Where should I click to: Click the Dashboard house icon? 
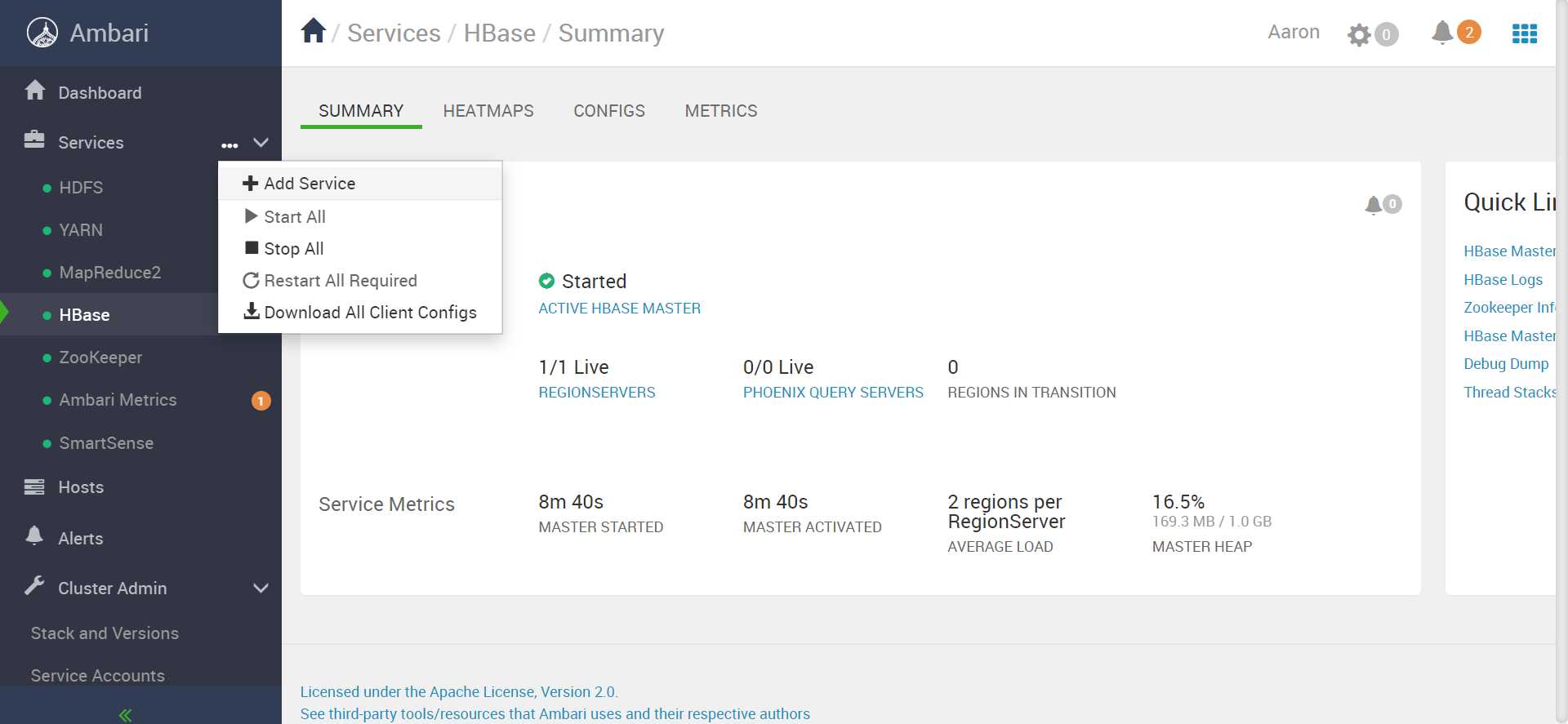coord(35,91)
